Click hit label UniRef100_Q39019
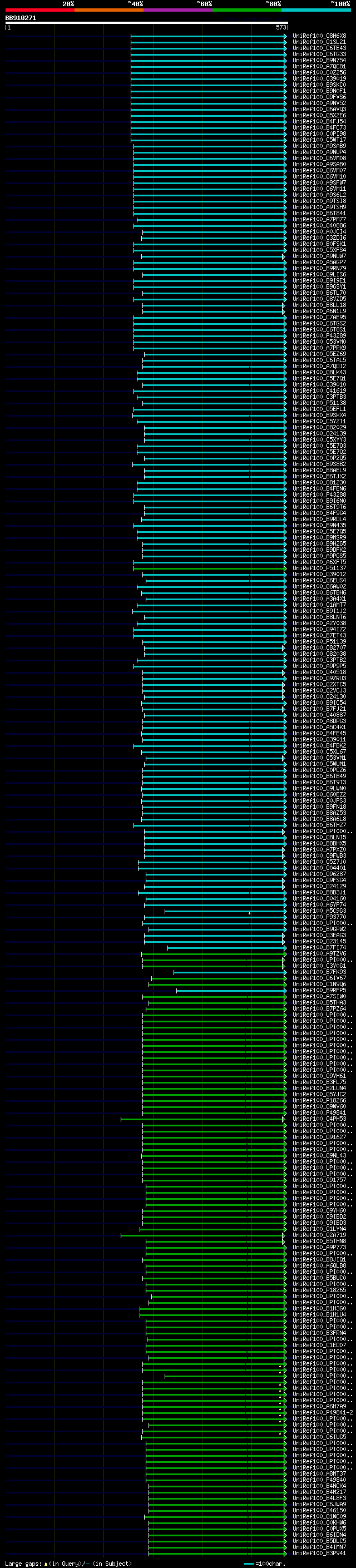 coord(319,78)
